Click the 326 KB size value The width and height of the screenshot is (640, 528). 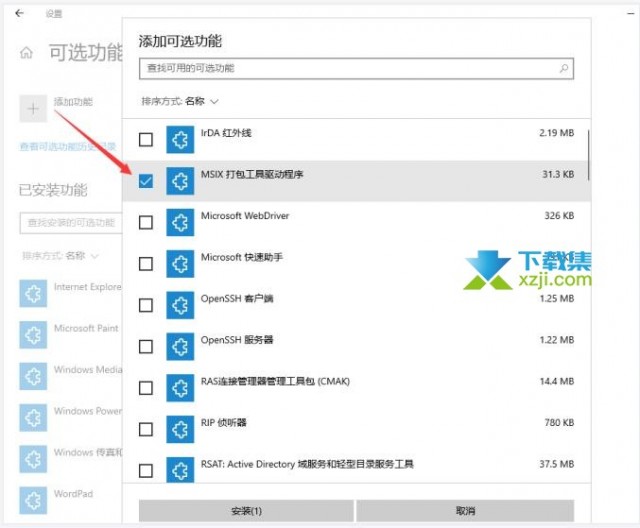(559, 216)
